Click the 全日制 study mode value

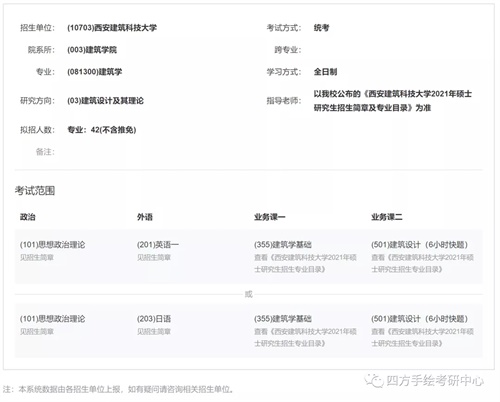click(325, 72)
